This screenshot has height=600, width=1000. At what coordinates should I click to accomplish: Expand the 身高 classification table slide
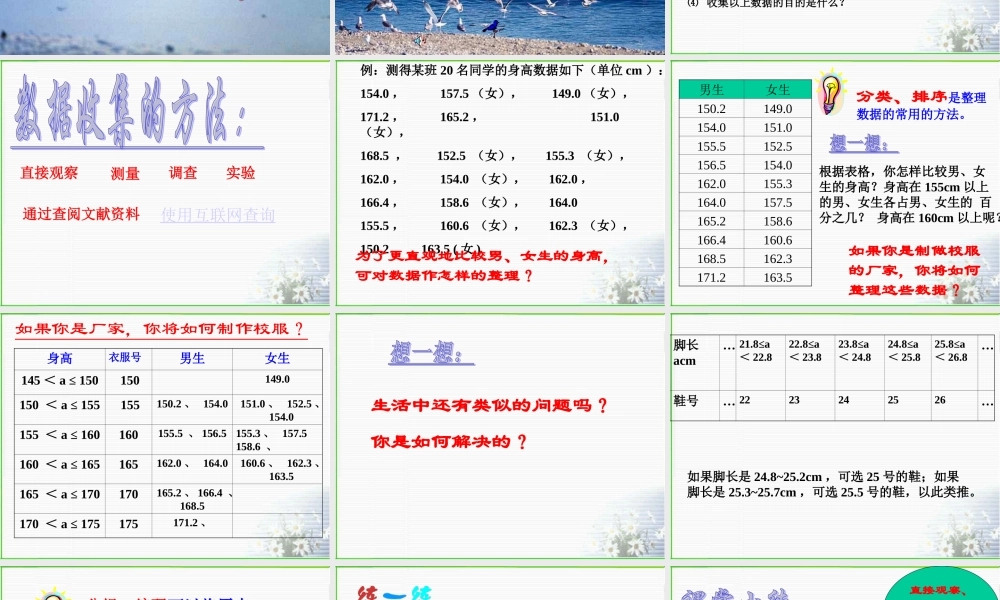(x=165, y=440)
